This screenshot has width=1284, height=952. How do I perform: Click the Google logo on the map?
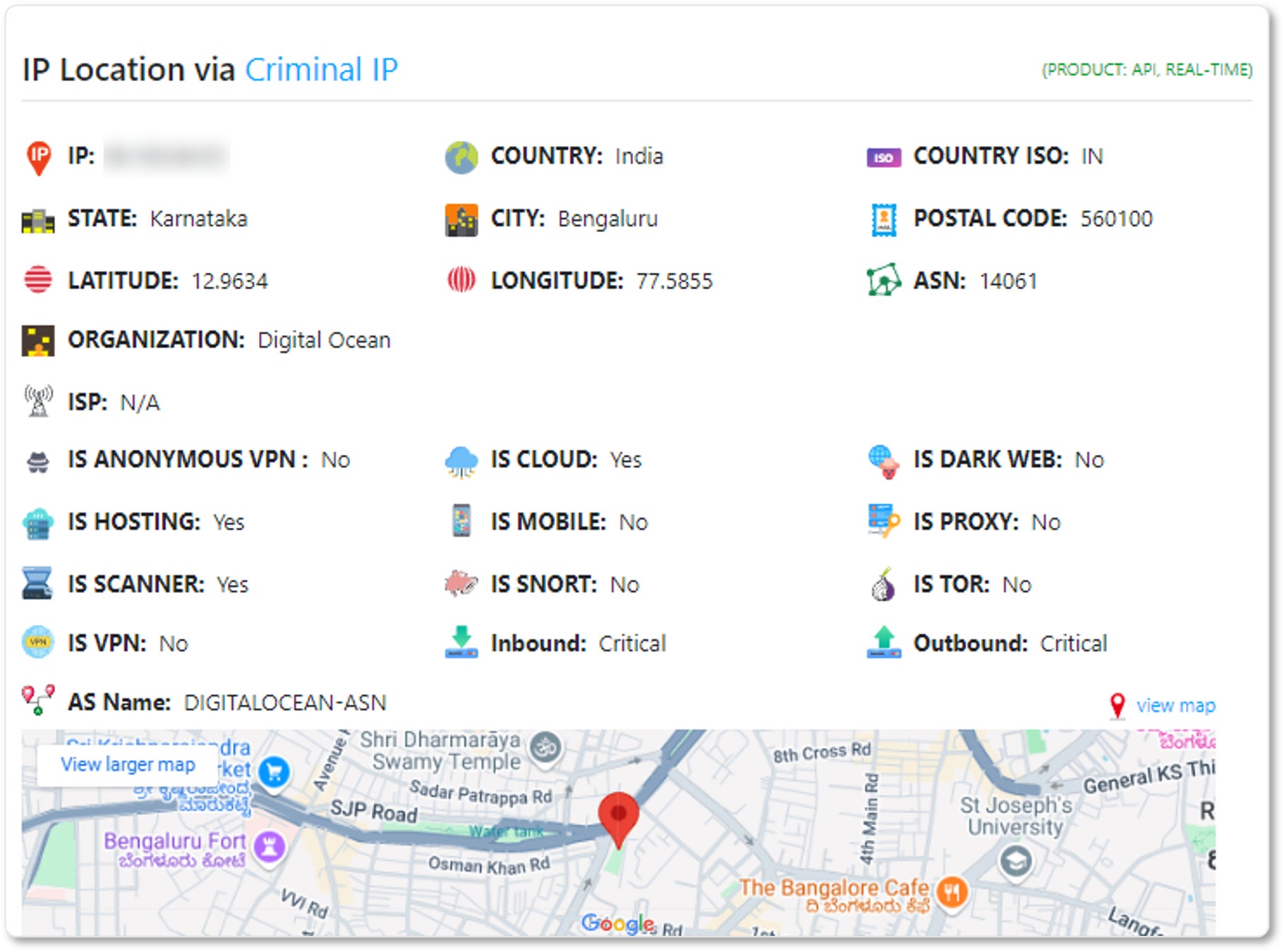click(x=618, y=923)
